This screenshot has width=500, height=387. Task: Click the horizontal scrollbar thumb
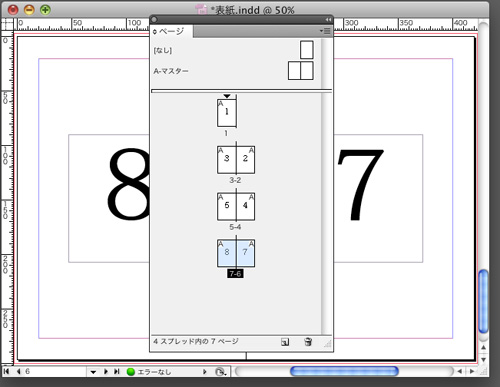[x=344, y=371]
